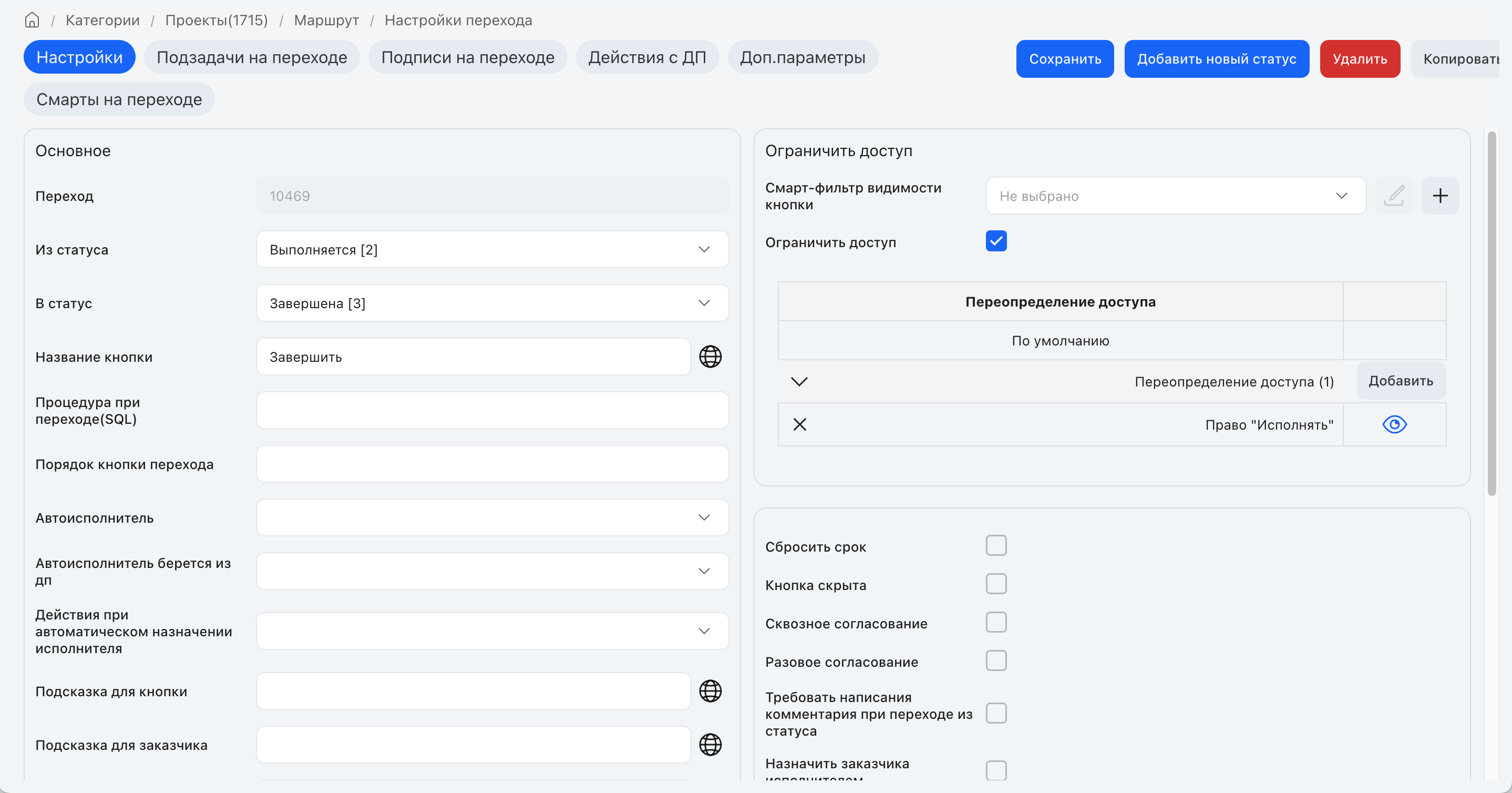Check Требовать написания комментария checkbox
This screenshot has height=793, width=1512.
[x=996, y=713]
